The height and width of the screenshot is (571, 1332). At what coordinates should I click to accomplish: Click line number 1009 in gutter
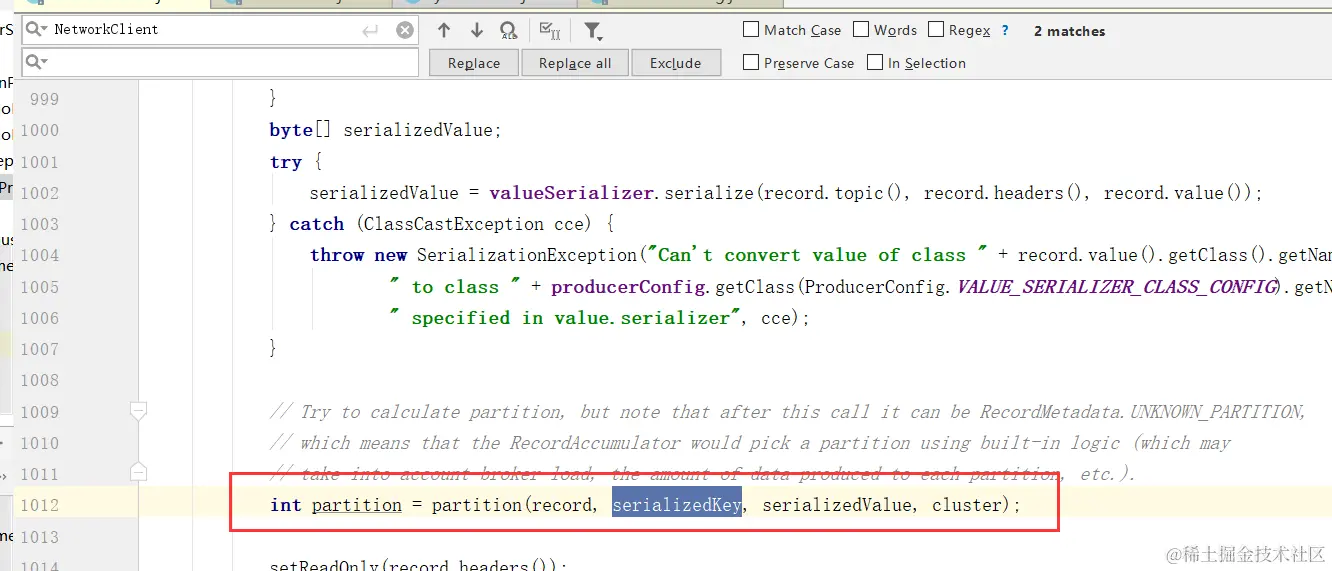point(40,412)
